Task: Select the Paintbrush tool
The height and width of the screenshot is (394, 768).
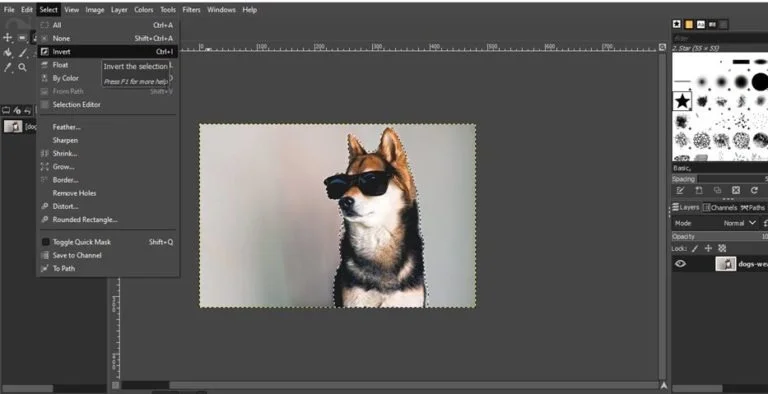Action: (x=22, y=52)
